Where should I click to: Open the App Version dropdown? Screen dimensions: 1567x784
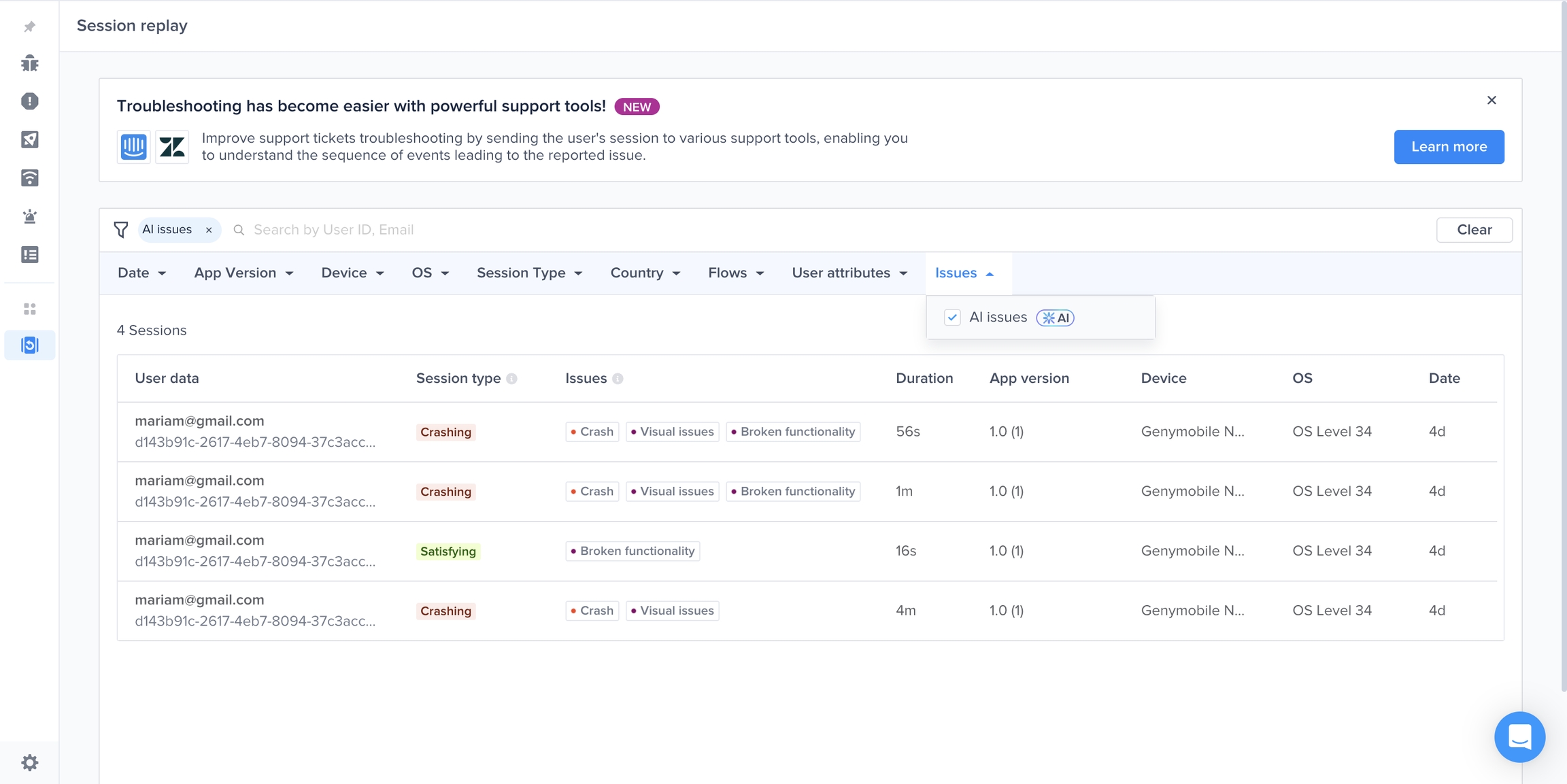(x=243, y=273)
